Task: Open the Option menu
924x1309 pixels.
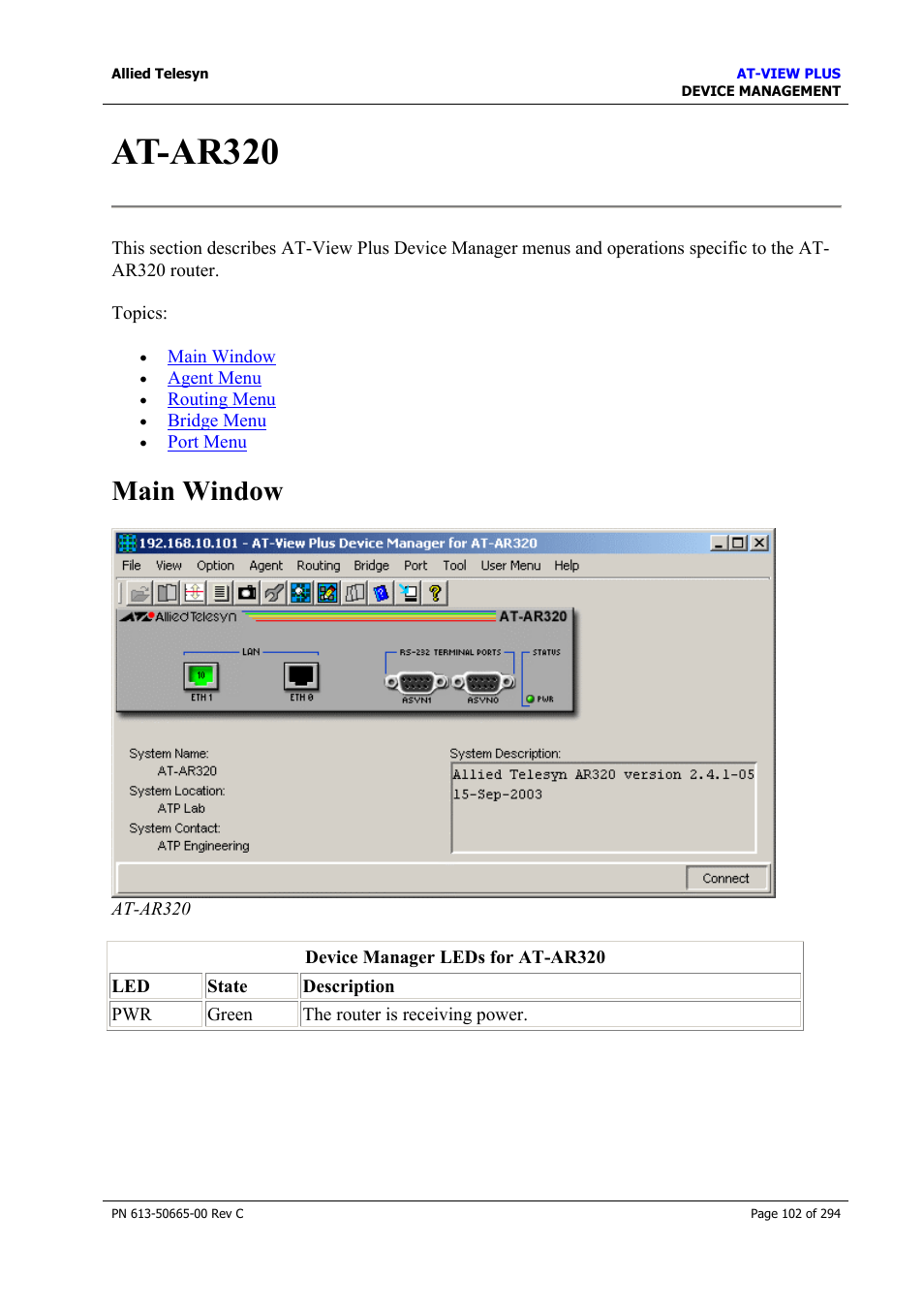Action: tap(215, 566)
